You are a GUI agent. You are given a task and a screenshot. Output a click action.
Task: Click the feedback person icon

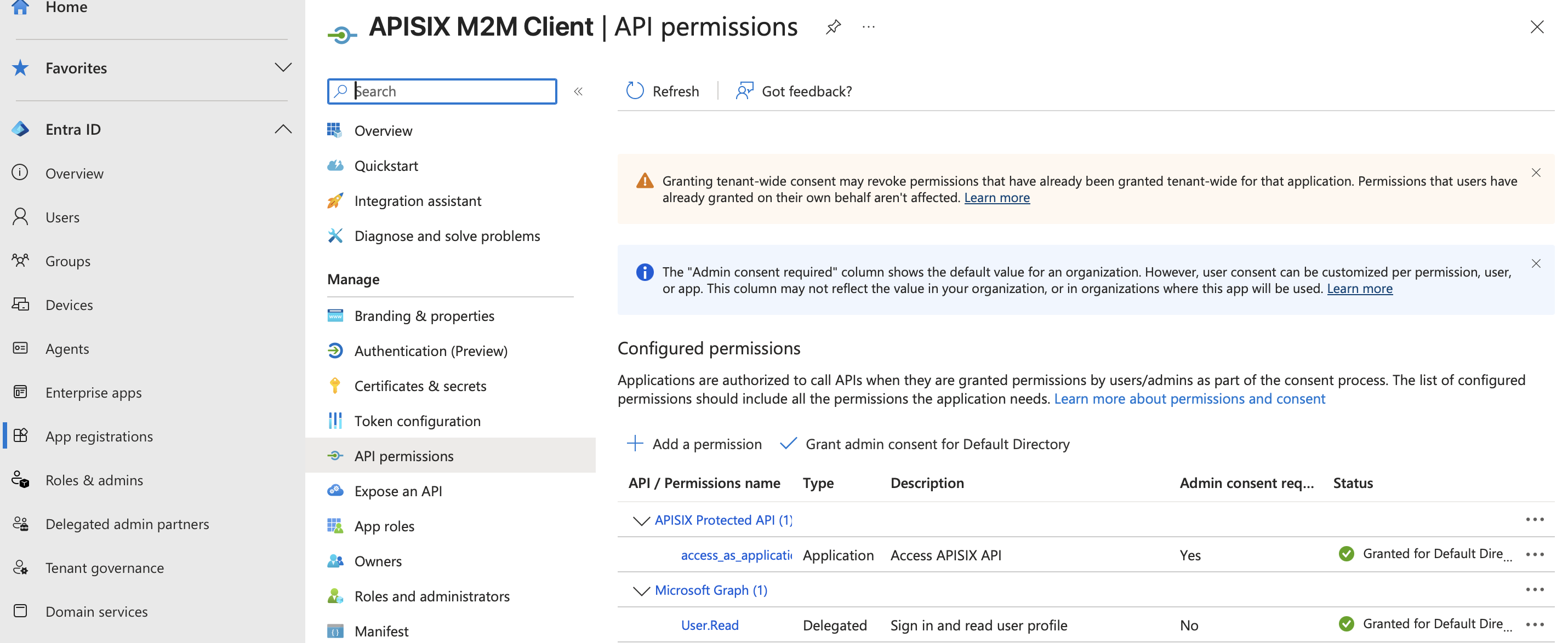tap(744, 90)
